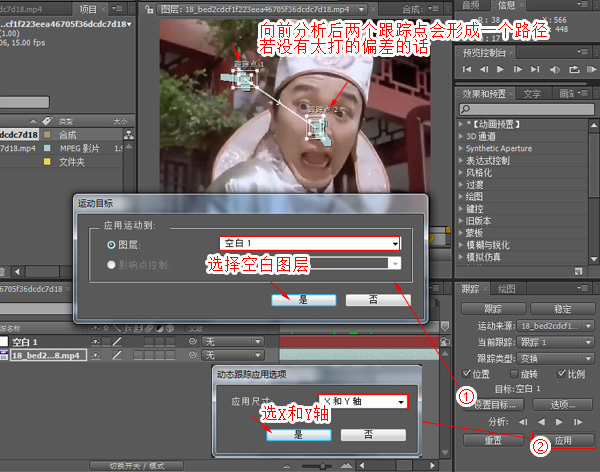Image resolution: width=600 pixels, height=472 pixels.
Task: Mute audio using the speaker icon
Action: pyautogui.click(x=554, y=69)
